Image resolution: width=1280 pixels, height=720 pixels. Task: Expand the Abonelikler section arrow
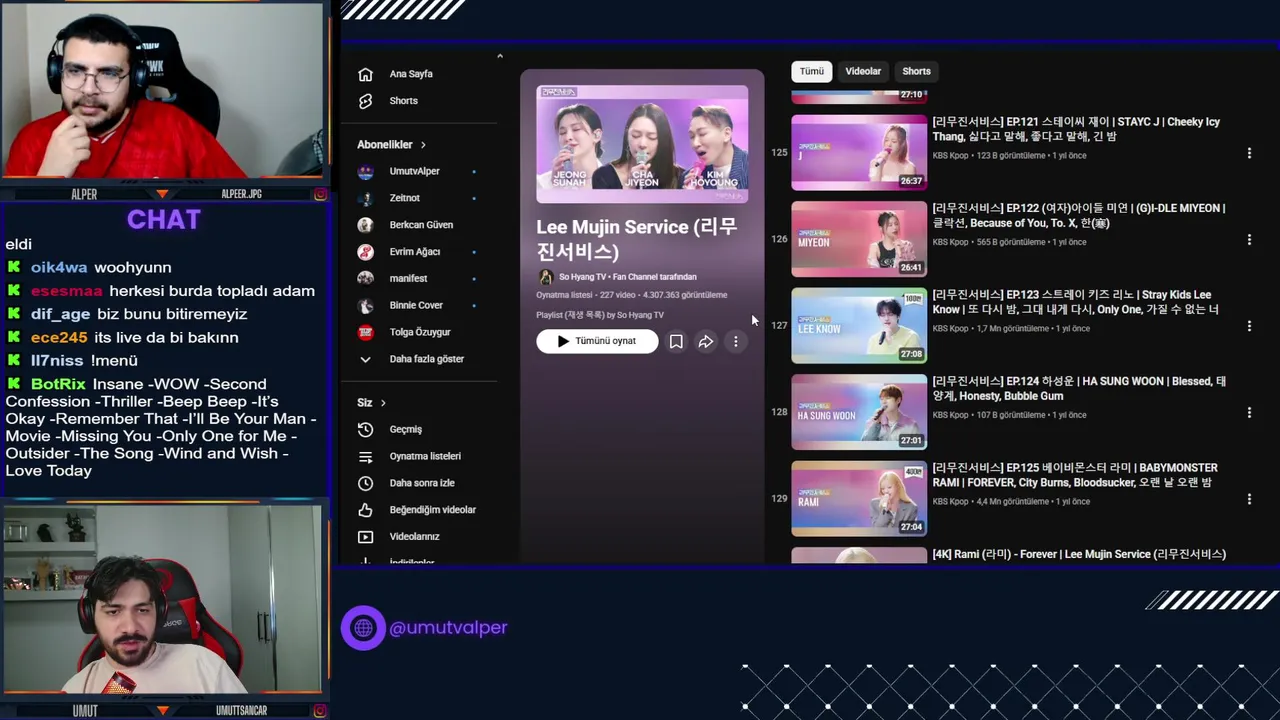click(x=423, y=145)
